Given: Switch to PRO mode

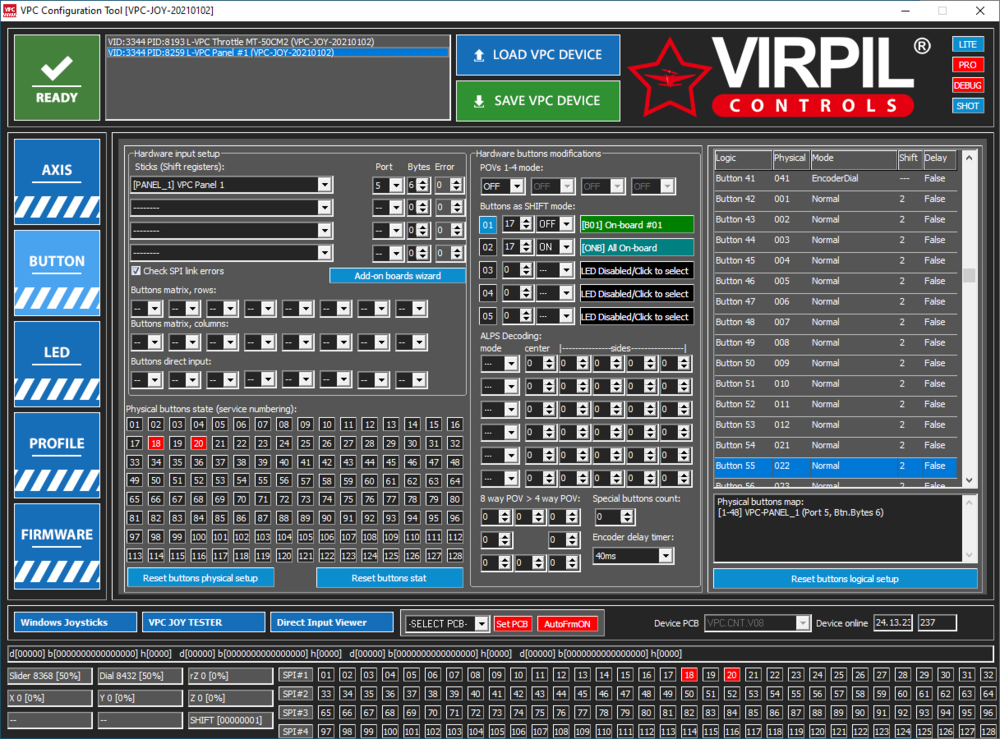Looking at the screenshot, I should [x=967, y=64].
